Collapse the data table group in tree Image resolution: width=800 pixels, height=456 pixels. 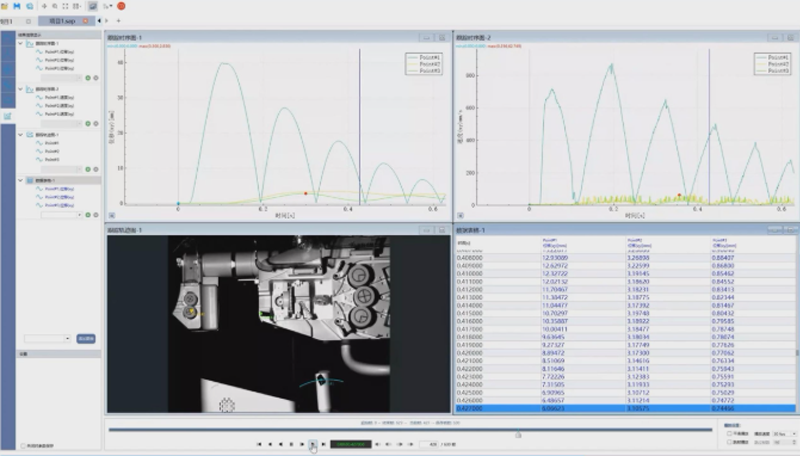point(20,180)
